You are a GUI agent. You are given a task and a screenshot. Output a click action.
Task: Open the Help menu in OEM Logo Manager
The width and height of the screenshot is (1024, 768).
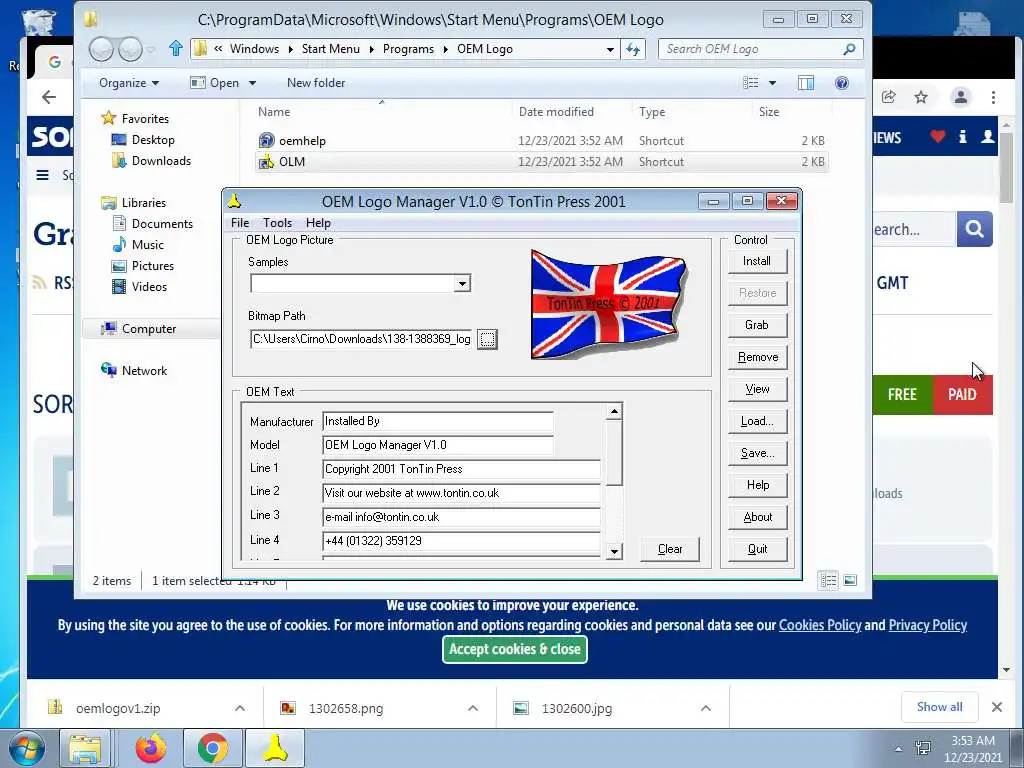click(x=318, y=223)
